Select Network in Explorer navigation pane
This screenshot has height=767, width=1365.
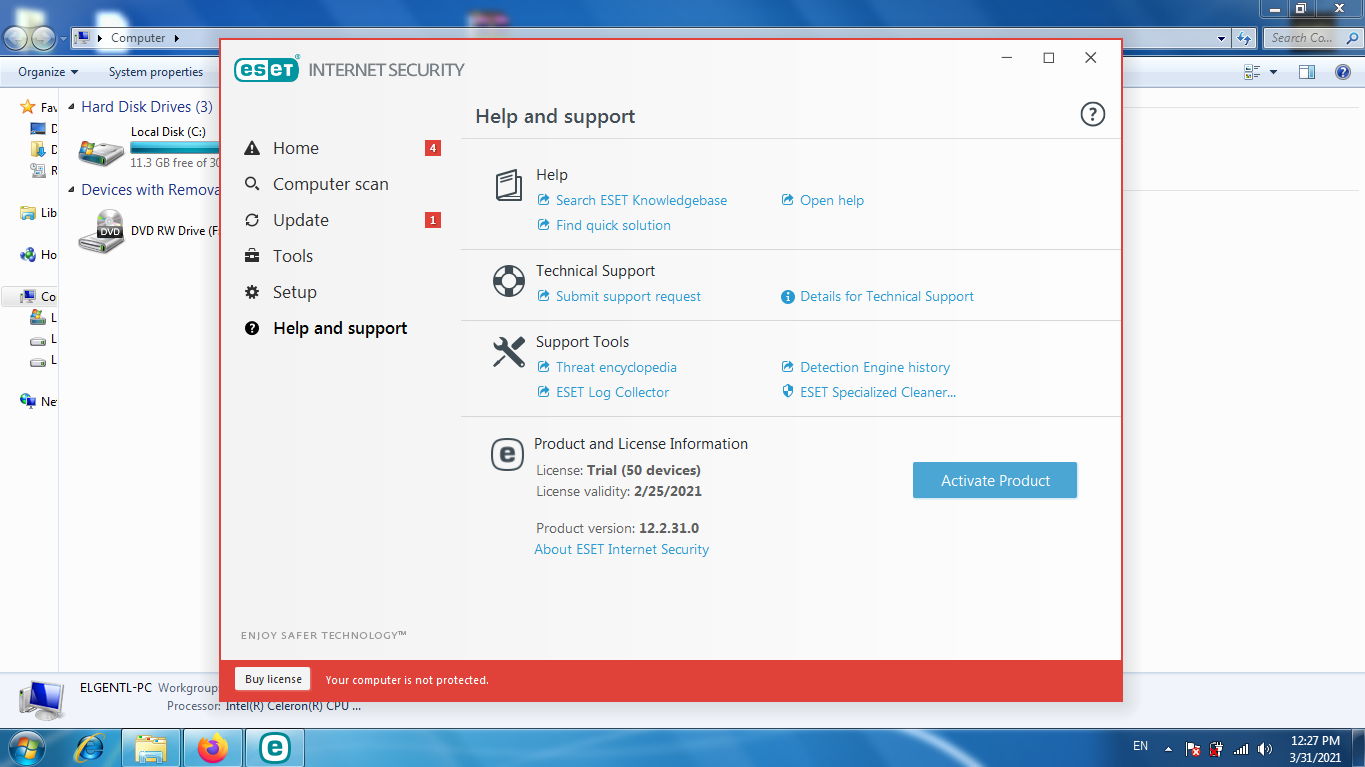[39, 401]
